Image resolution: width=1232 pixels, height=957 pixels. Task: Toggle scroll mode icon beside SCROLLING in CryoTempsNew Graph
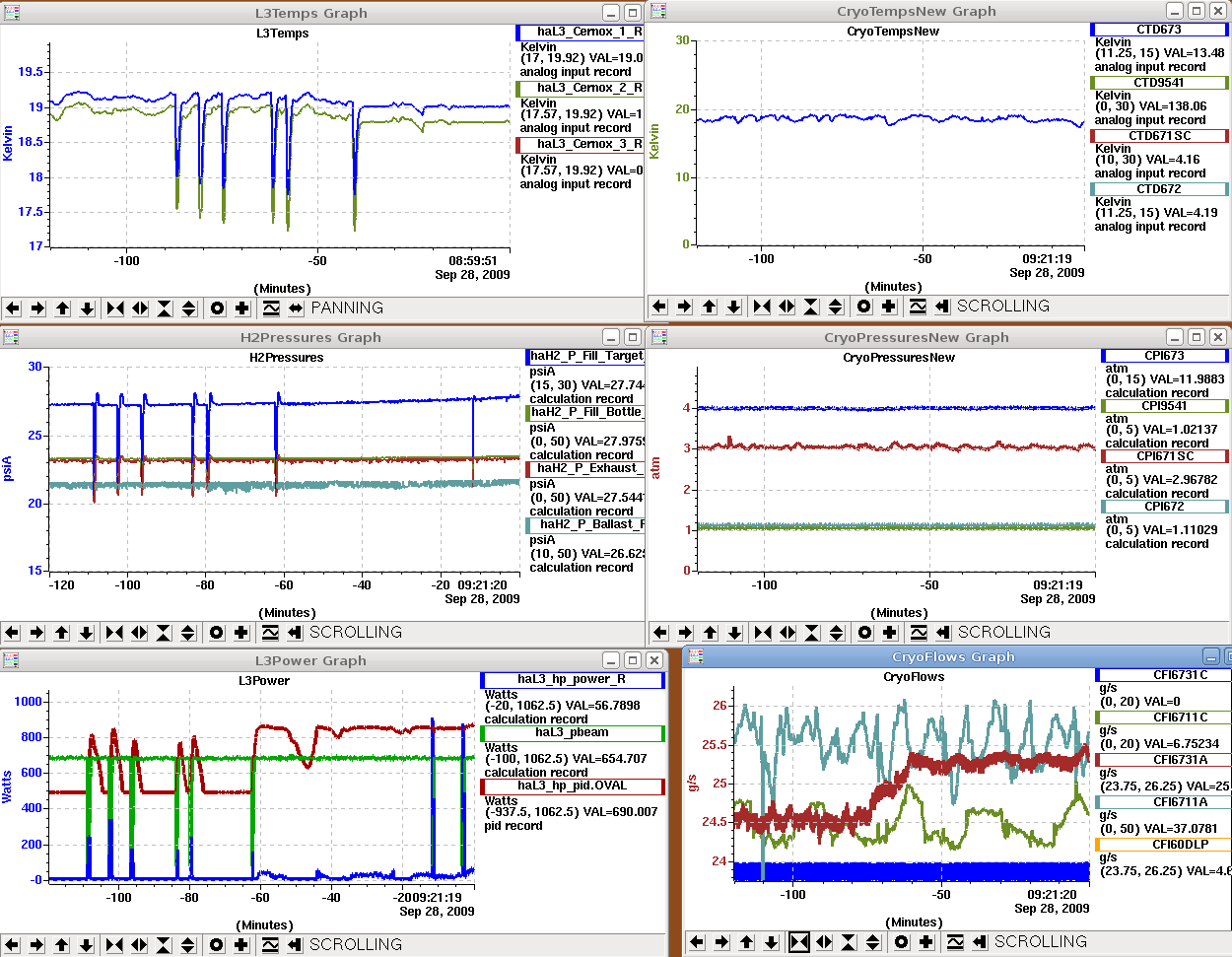[x=942, y=307]
